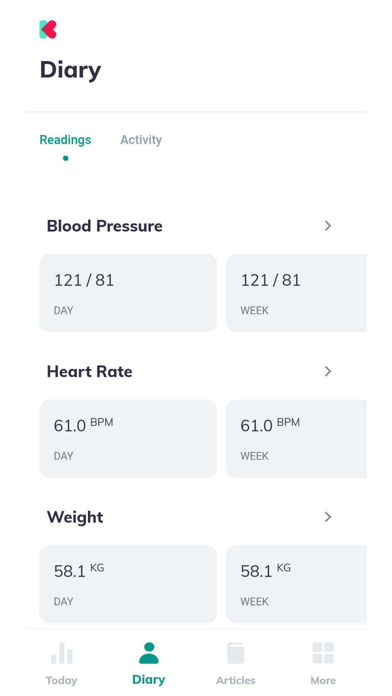Open Weight WEEK card
The height and width of the screenshot is (696, 392).
point(297,584)
